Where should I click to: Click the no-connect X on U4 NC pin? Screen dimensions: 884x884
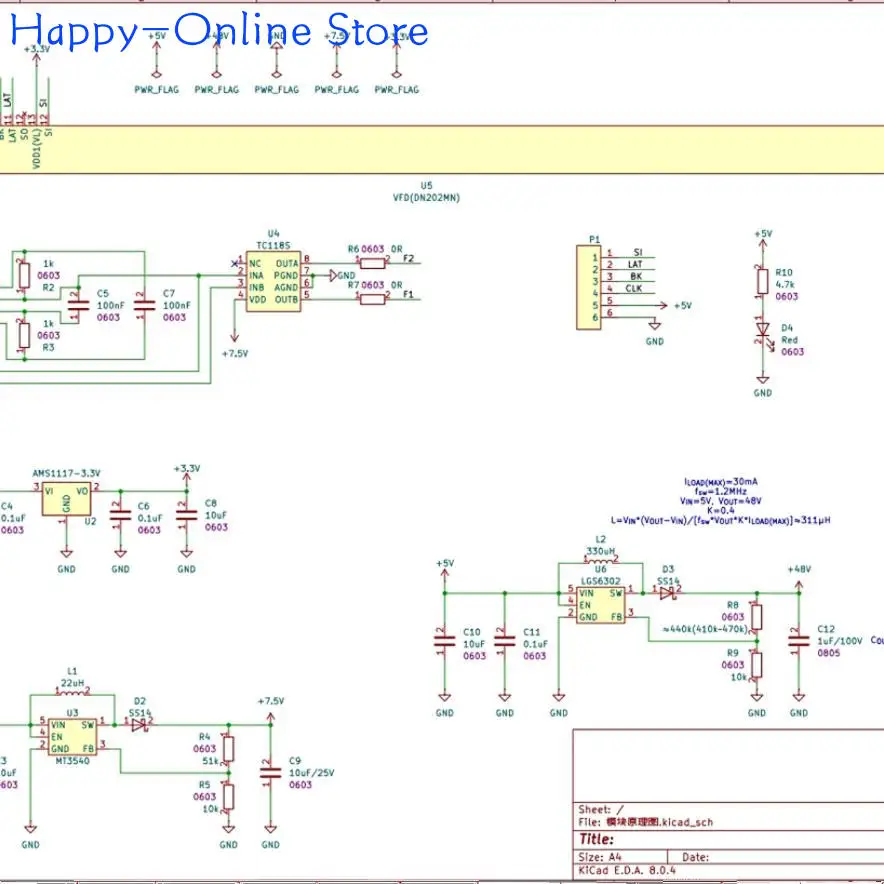[x=235, y=263]
